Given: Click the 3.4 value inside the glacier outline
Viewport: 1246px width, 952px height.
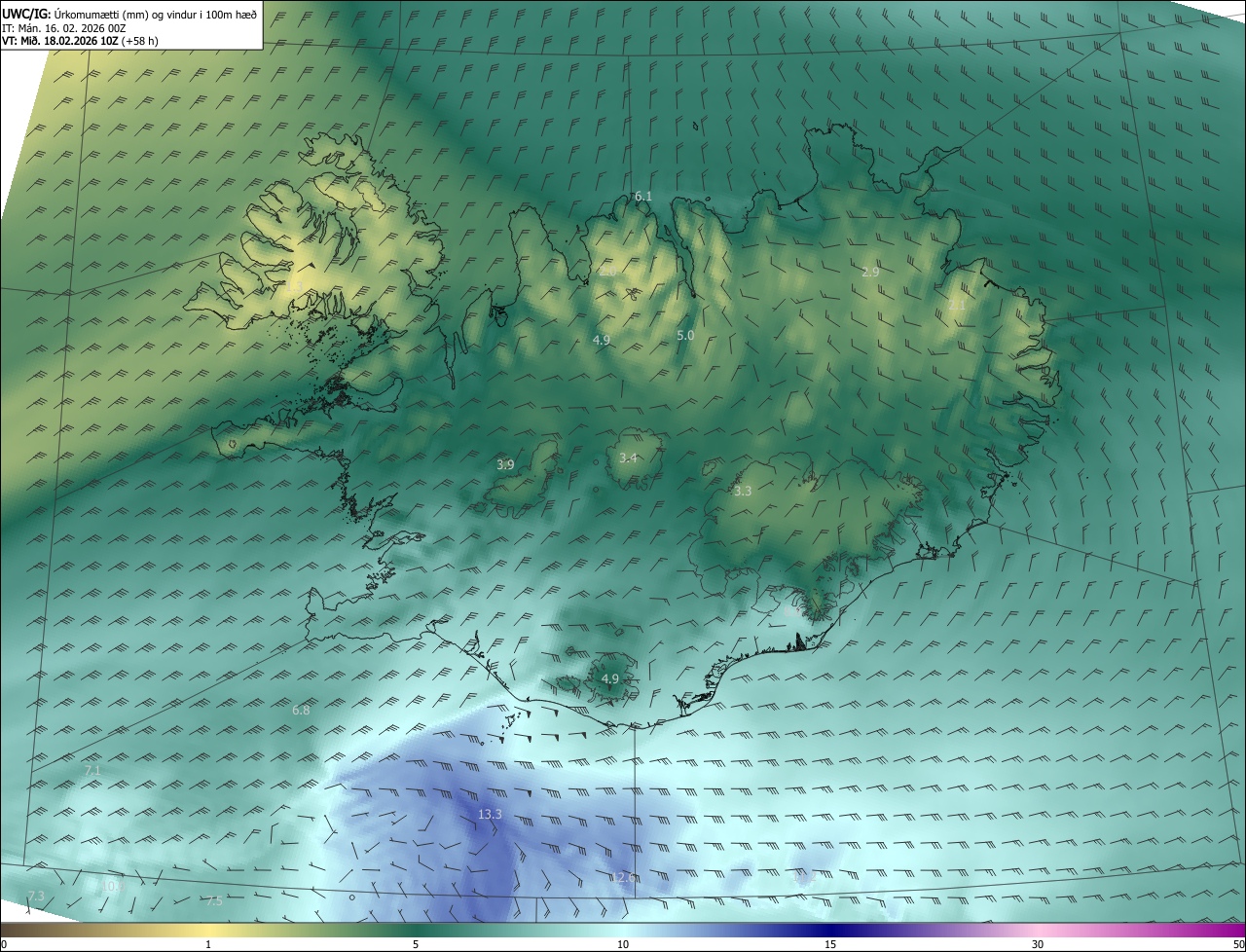Looking at the screenshot, I should 628,458.
